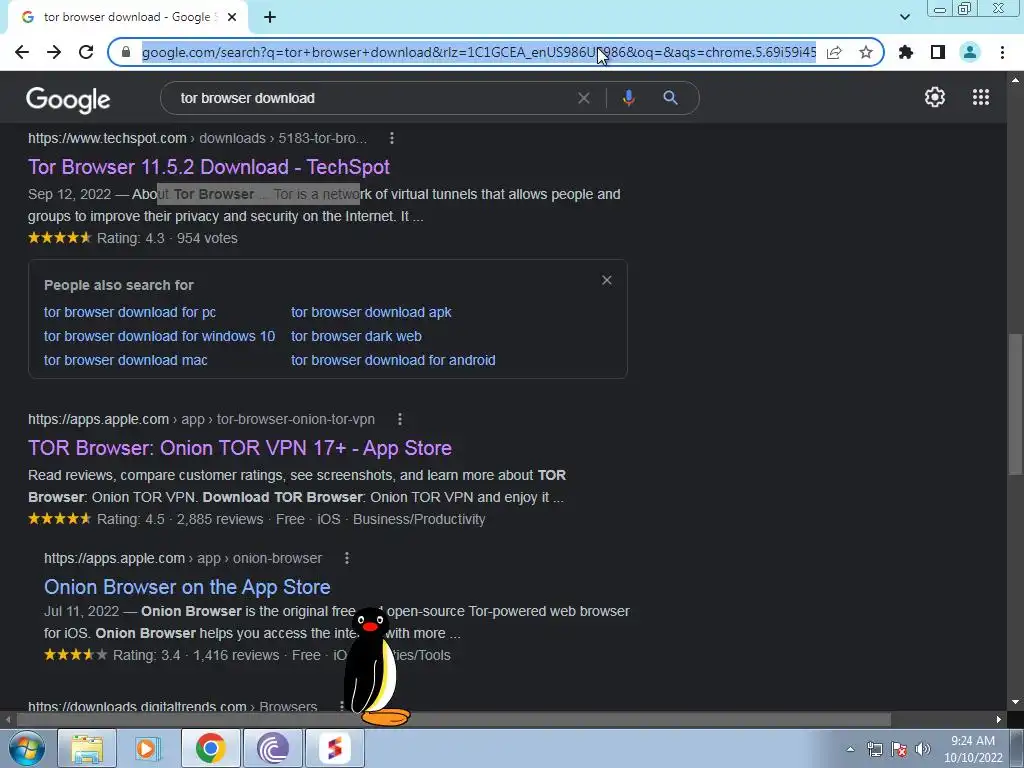
Task: Dismiss the People also search for box
Action: (607, 280)
